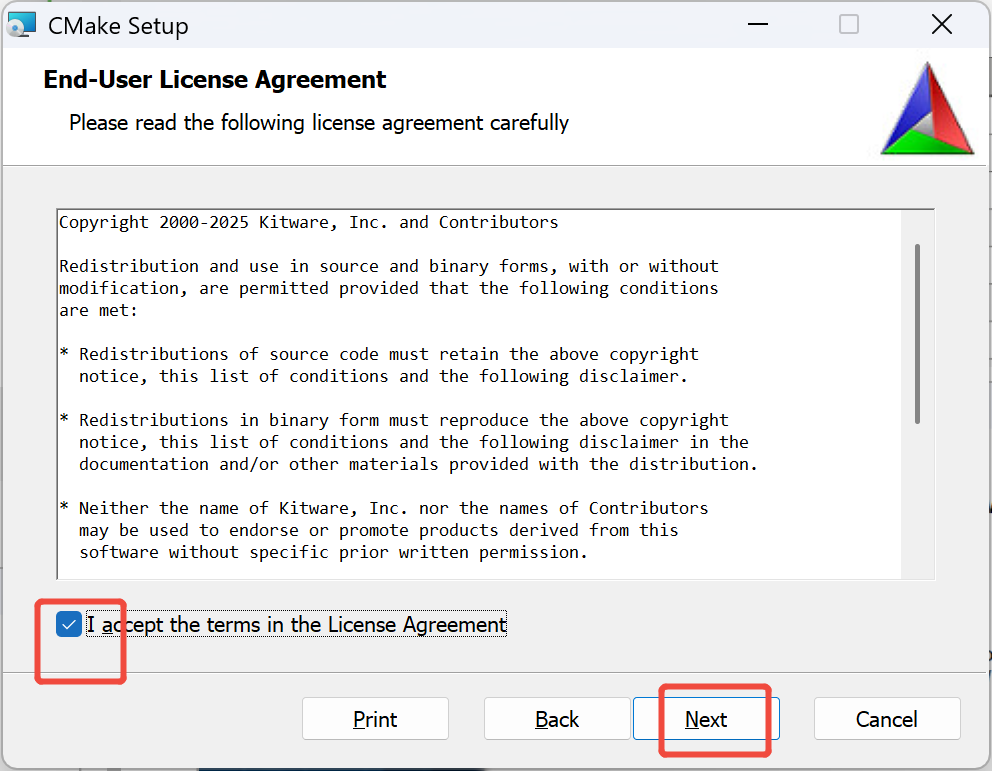Screen dimensions: 992x771
Task: Click the 'are met:' line
Action: [x=98, y=311]
